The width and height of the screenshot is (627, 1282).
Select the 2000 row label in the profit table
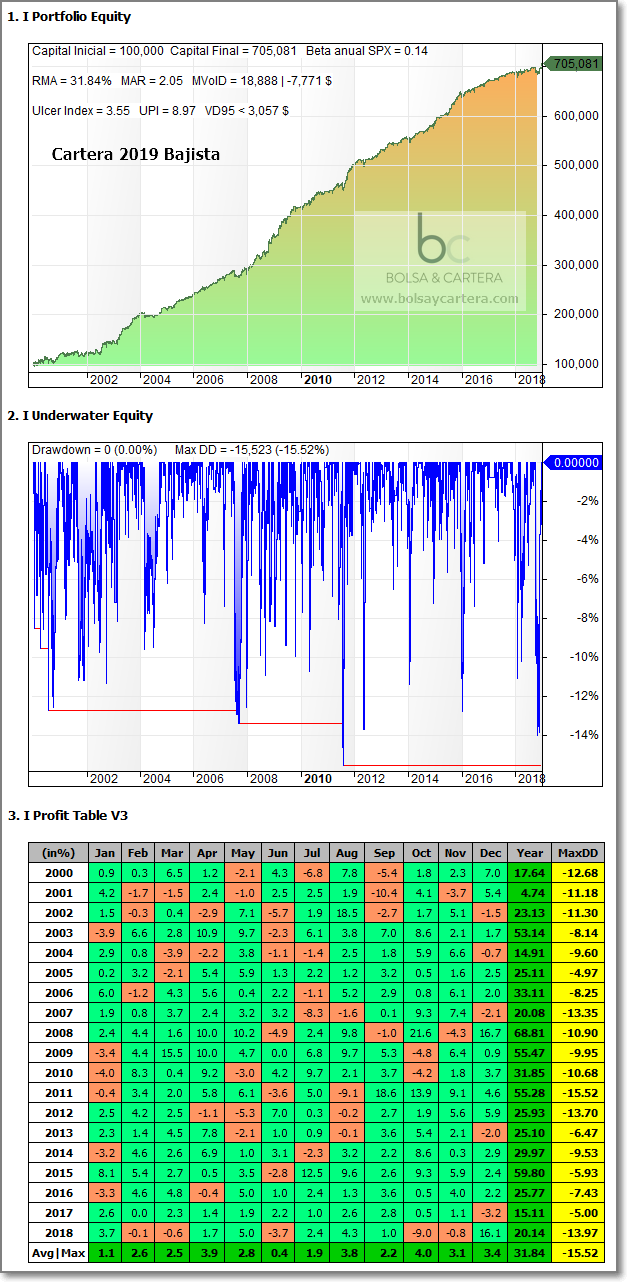coord(57,872)
